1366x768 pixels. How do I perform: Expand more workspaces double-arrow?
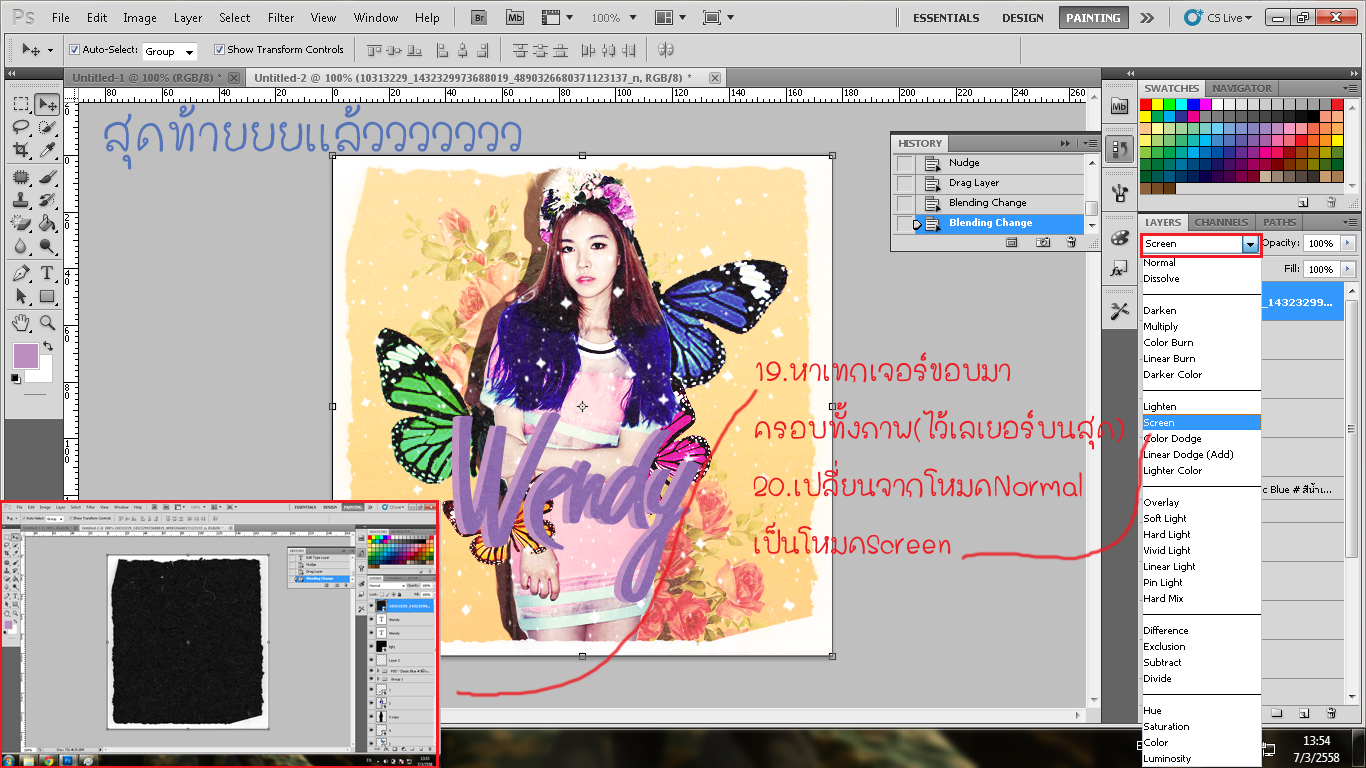click(1146, 18)
